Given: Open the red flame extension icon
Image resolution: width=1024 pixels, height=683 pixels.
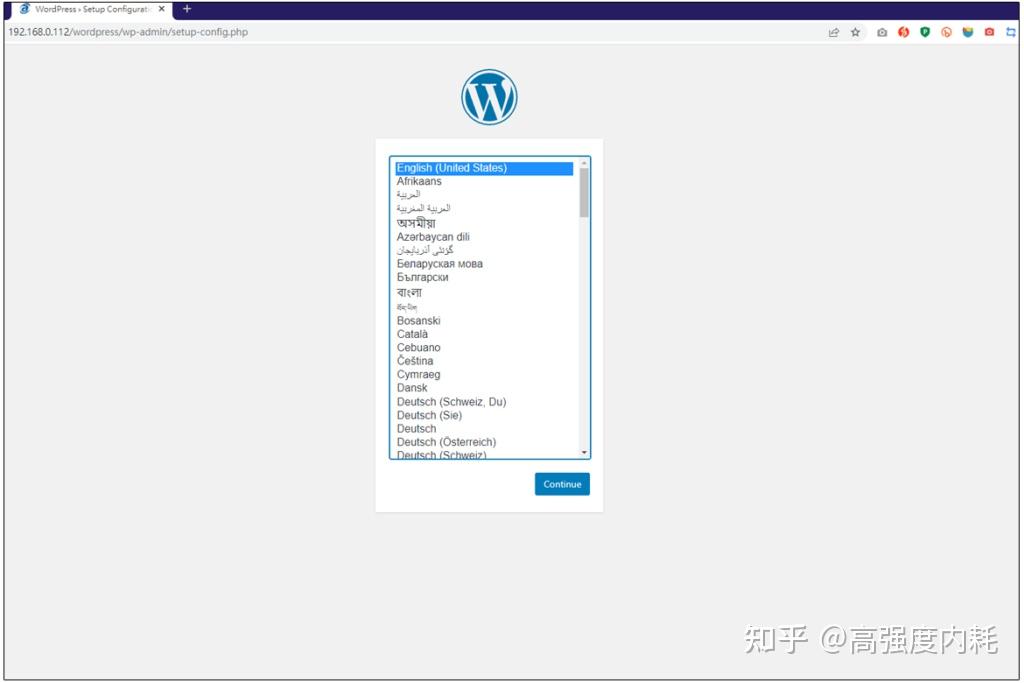Looking at the screenshot, I should 904,32.
